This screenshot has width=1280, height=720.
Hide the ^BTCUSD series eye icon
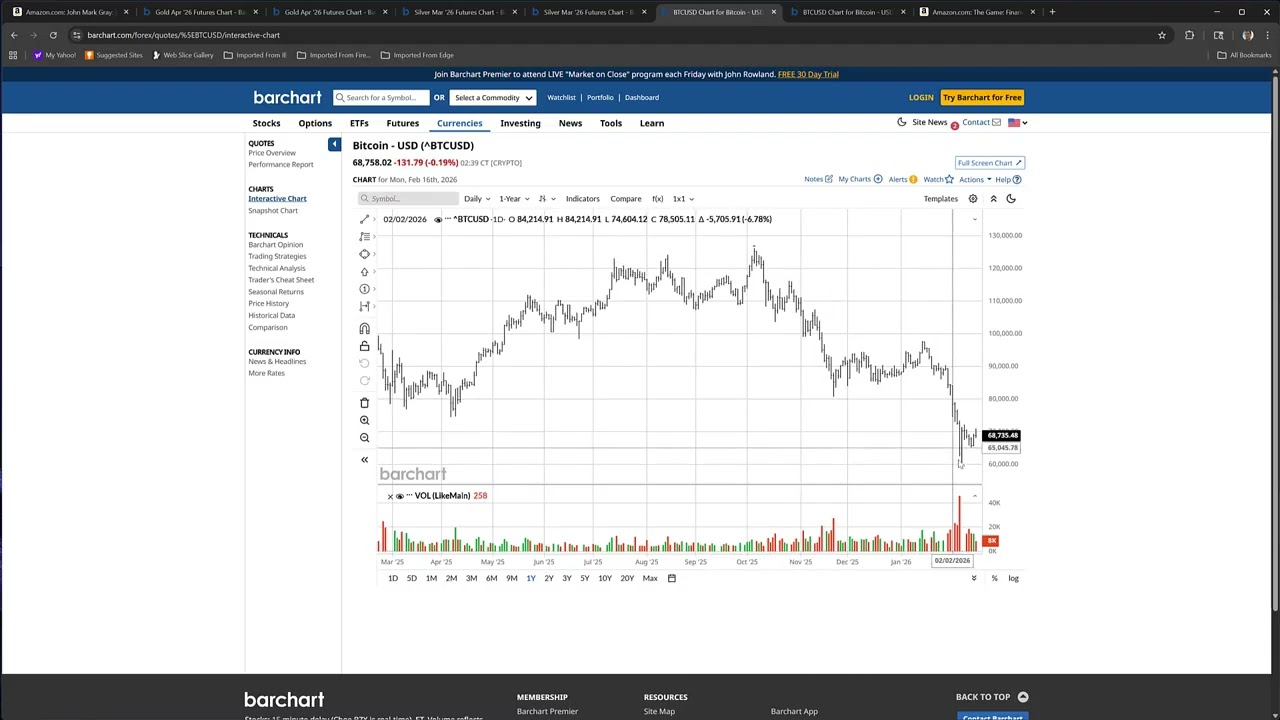click(x=438, y=219)
